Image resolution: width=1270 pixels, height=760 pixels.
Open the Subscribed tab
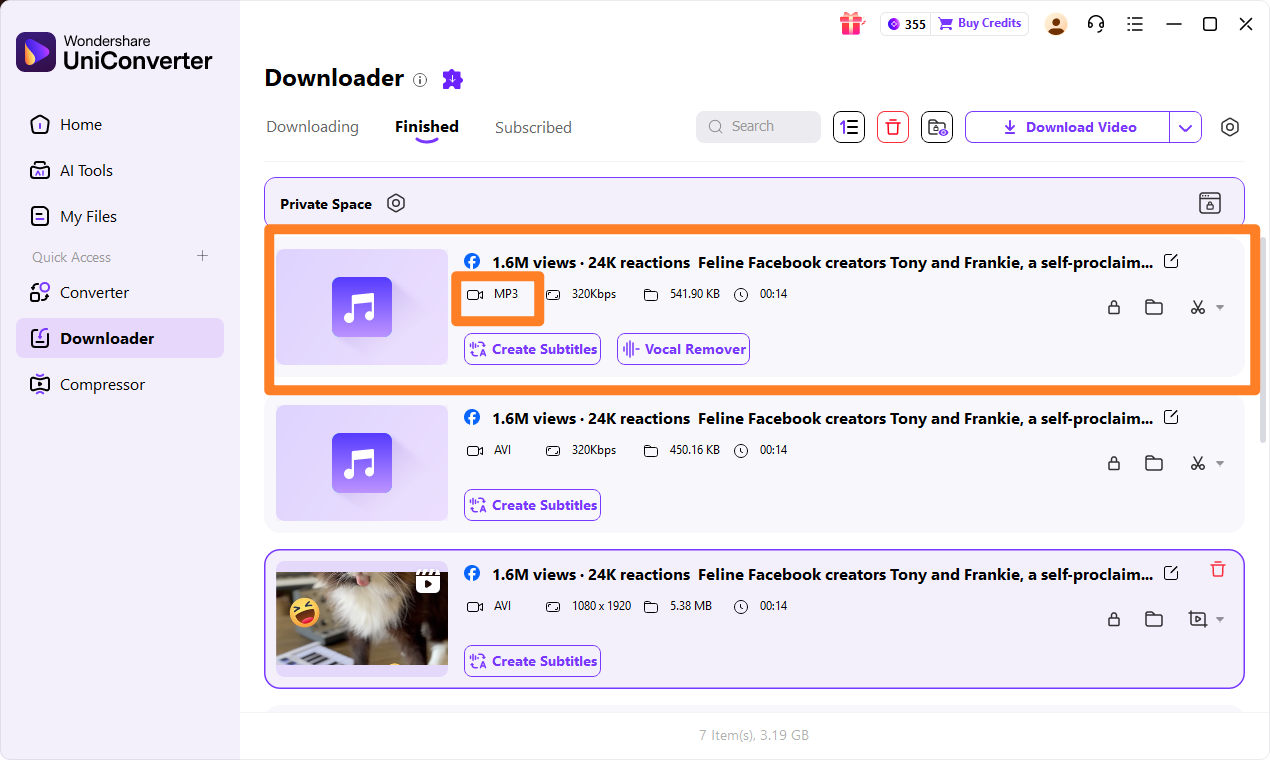533,127
